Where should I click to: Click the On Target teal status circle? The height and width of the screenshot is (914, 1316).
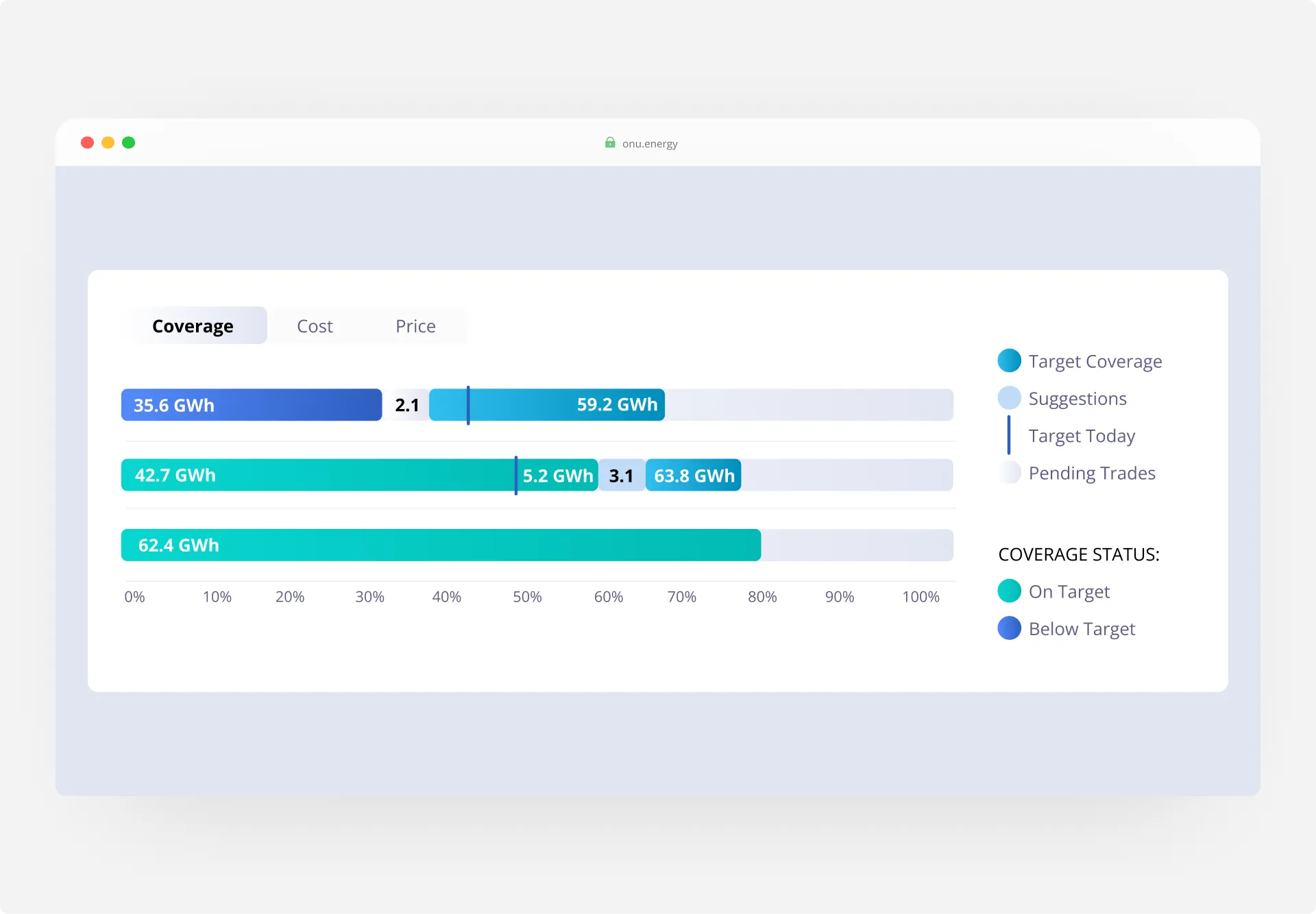click(1009, 591)
